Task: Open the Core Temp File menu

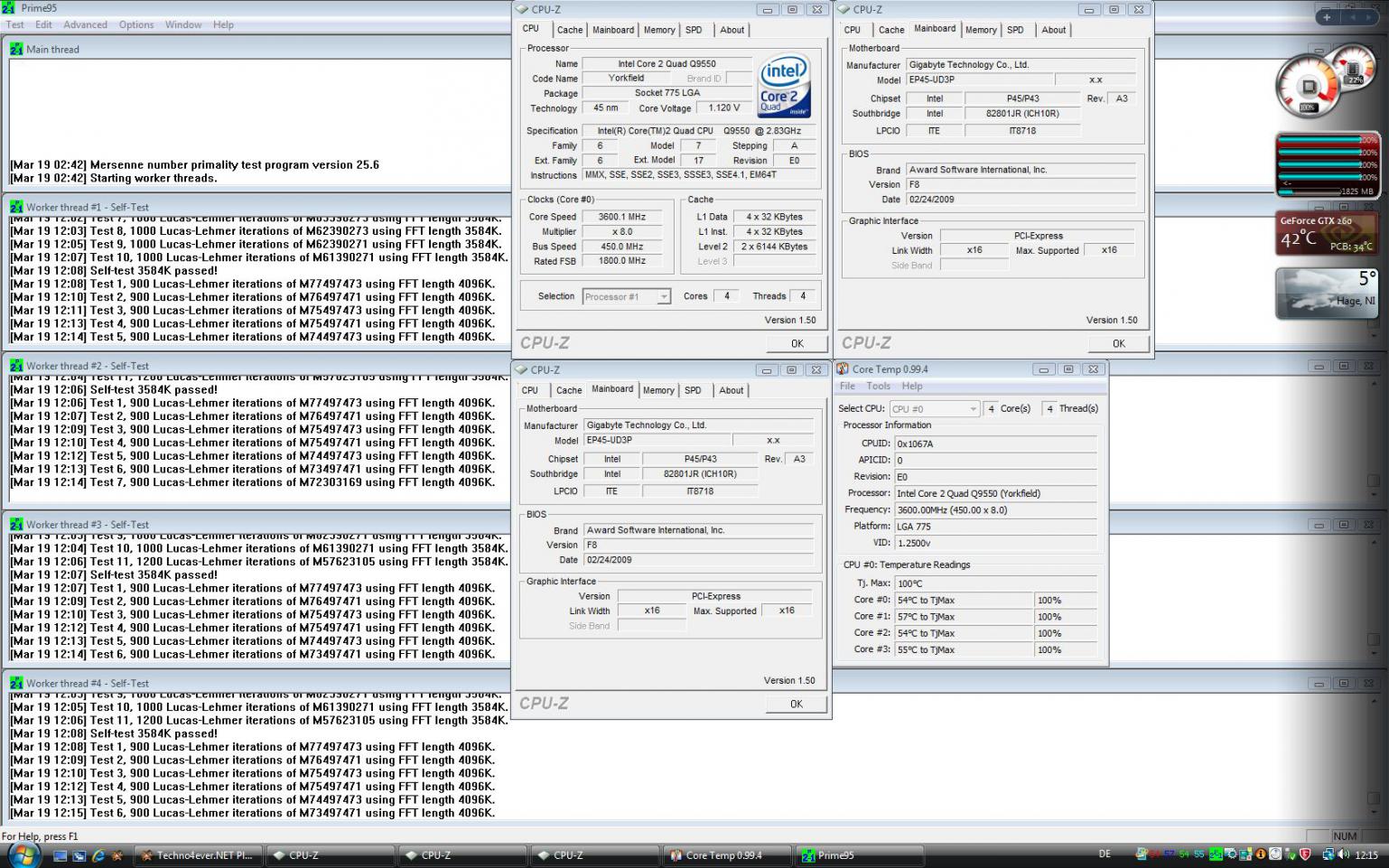Action: (847, 386)
